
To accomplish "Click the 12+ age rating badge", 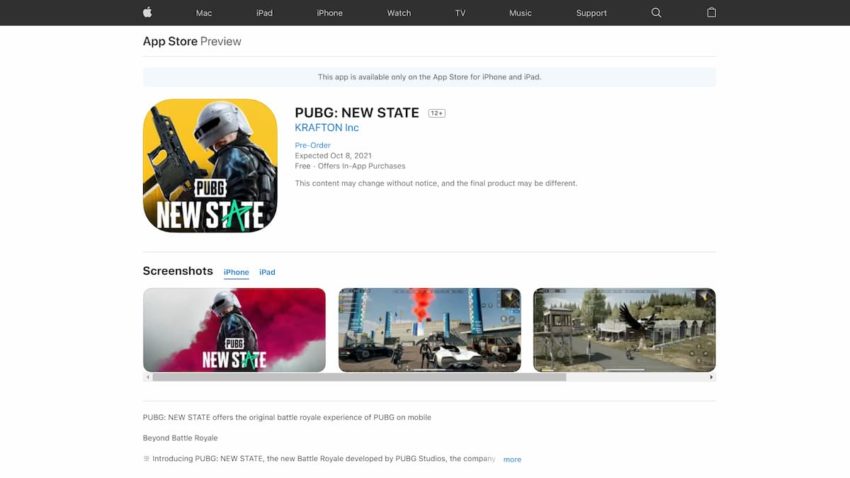I will [437, 113].
